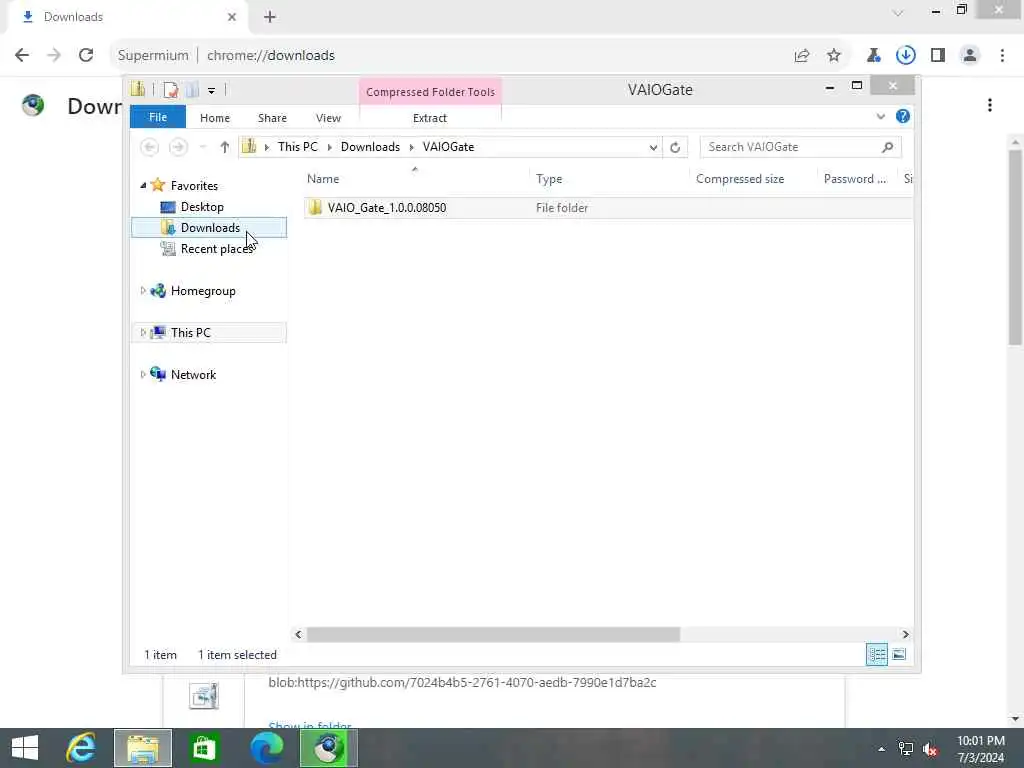Select Downloads in Favorites
The image size is (1024, 768).
click(210, 228)
